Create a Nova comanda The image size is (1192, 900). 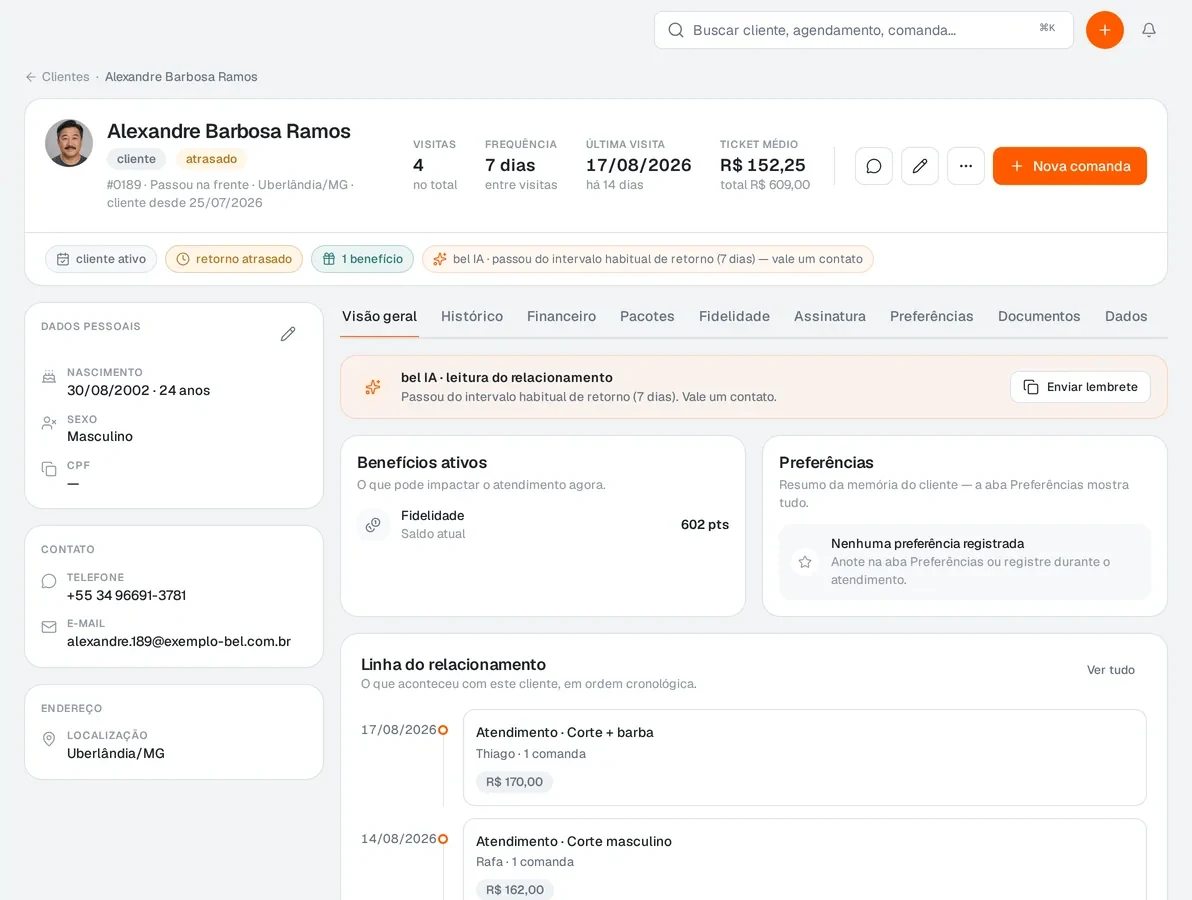pyautogui.click(x=1070, y=166)
